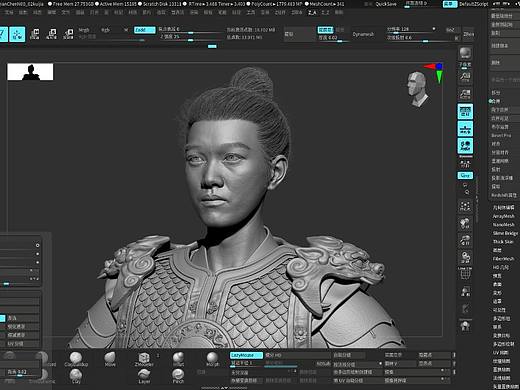Toggle the Draw mode button
This screenshot has width=520, height=390.
[x=17, y=34]
